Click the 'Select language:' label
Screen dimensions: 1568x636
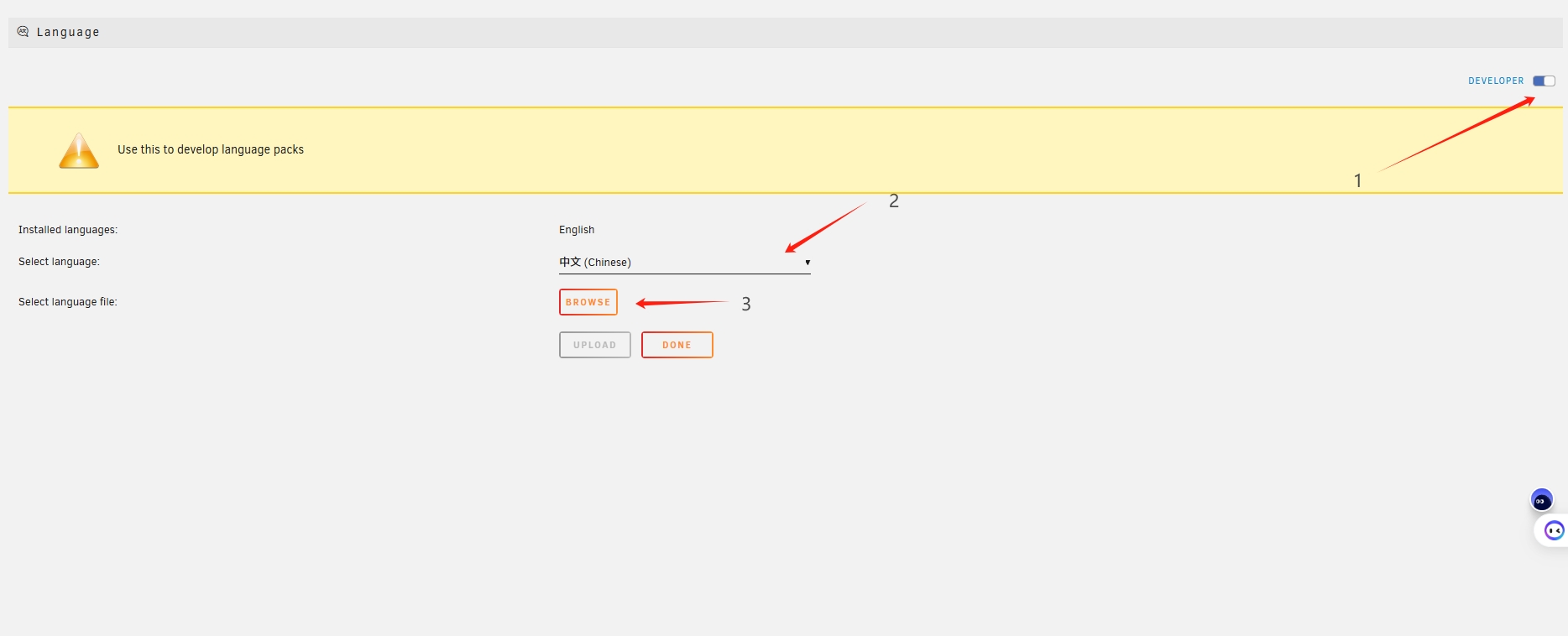coord(59,262)
